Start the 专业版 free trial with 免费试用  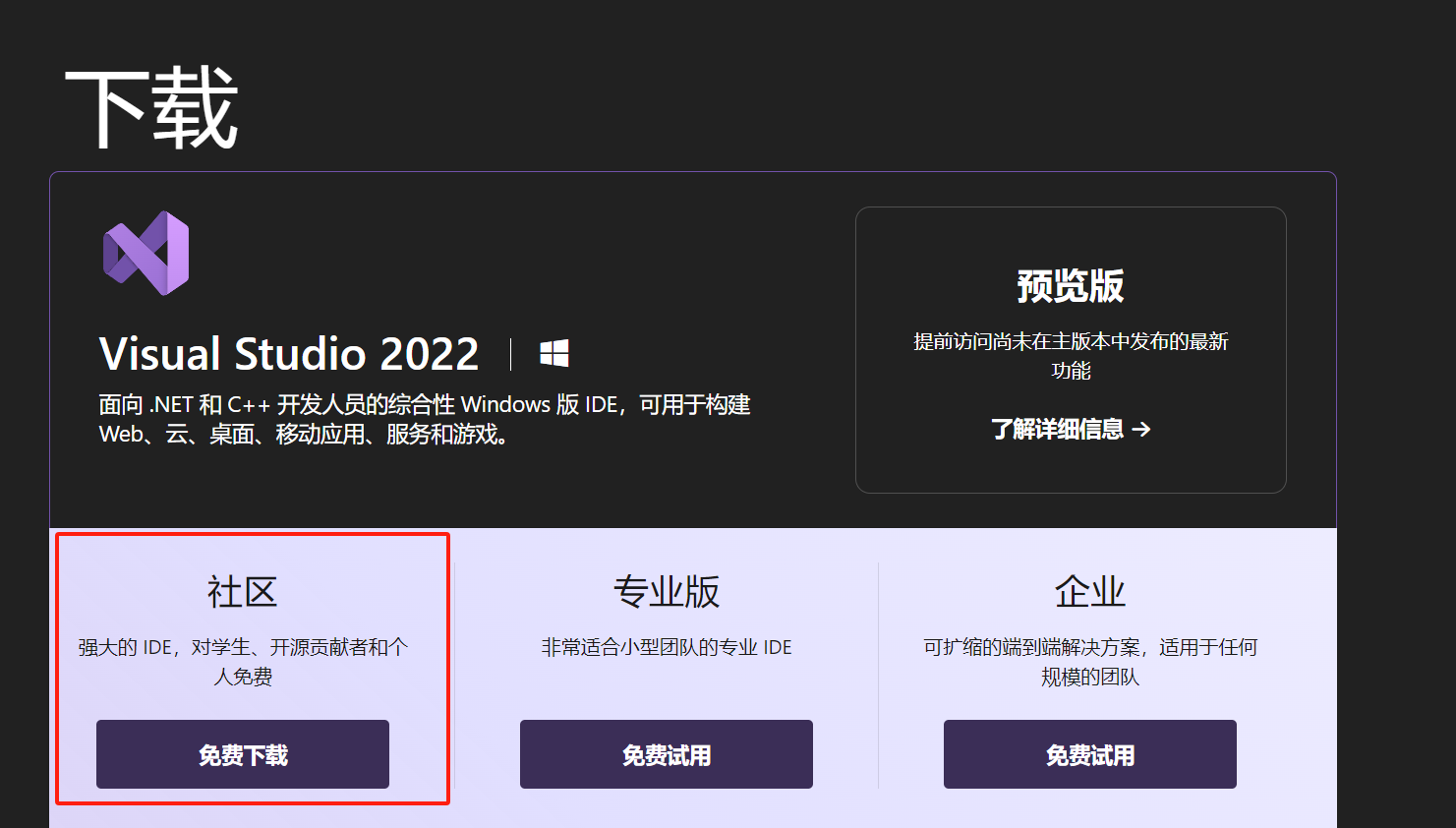point(667,754)
